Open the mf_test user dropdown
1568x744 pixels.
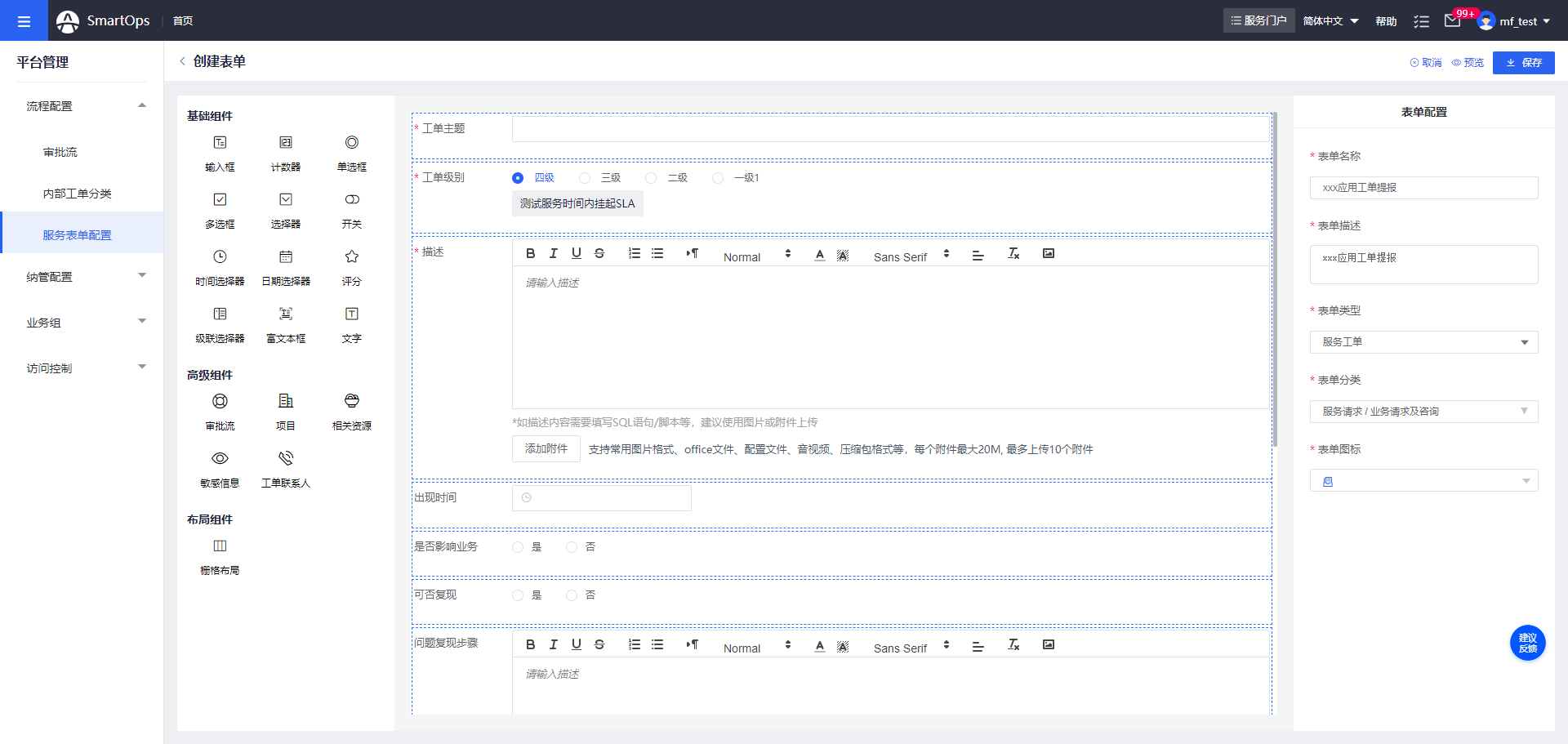click(x=1515, y=21)
